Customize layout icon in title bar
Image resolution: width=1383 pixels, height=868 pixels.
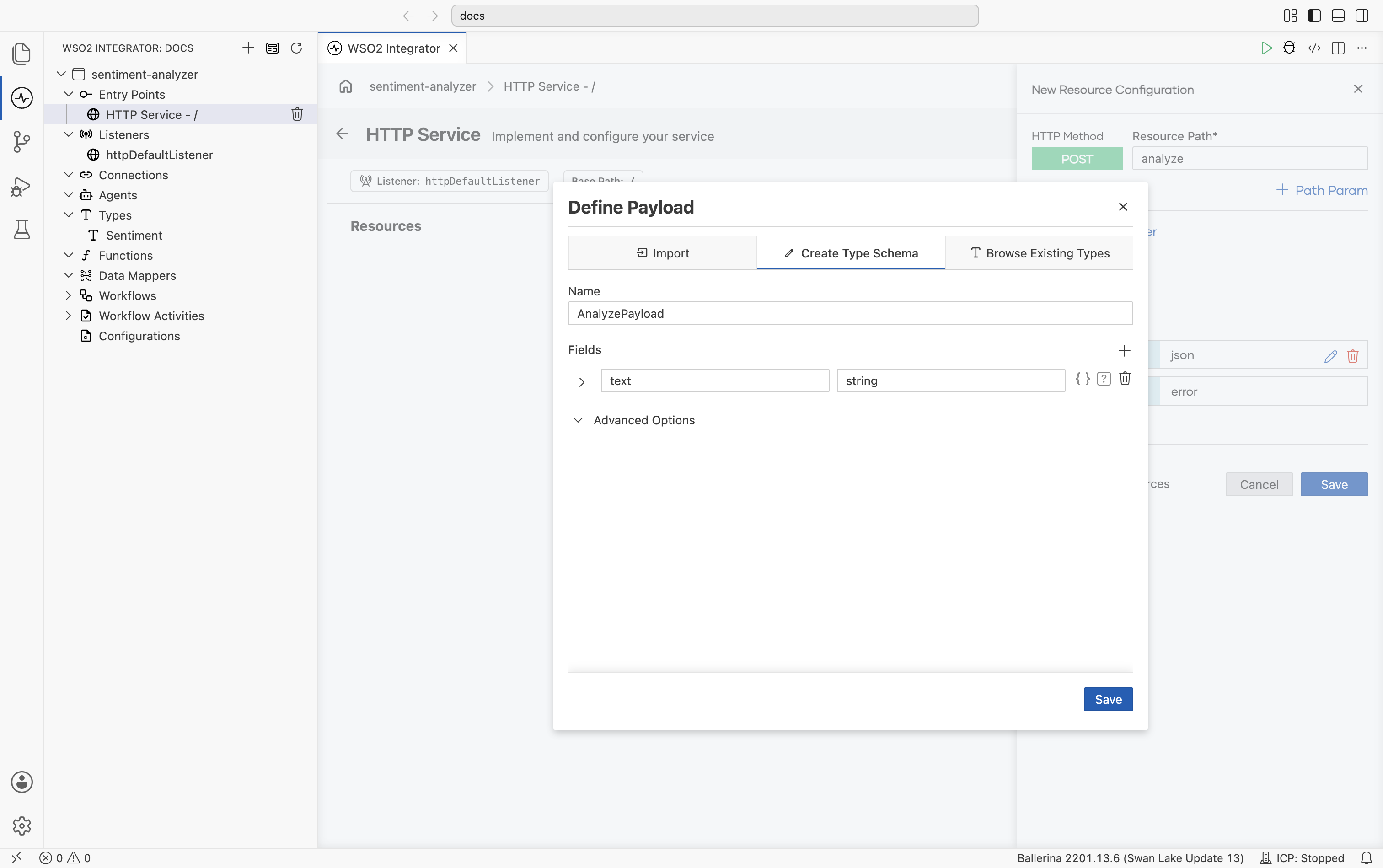click(1291, 16)
